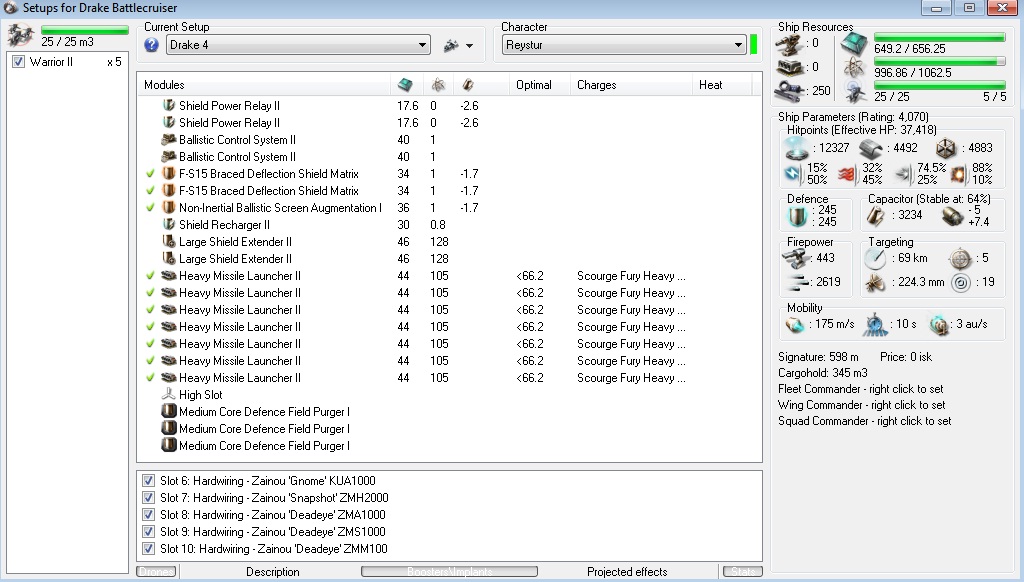Sort by the Heat column header
The image size is (1024, 582).
722,85
